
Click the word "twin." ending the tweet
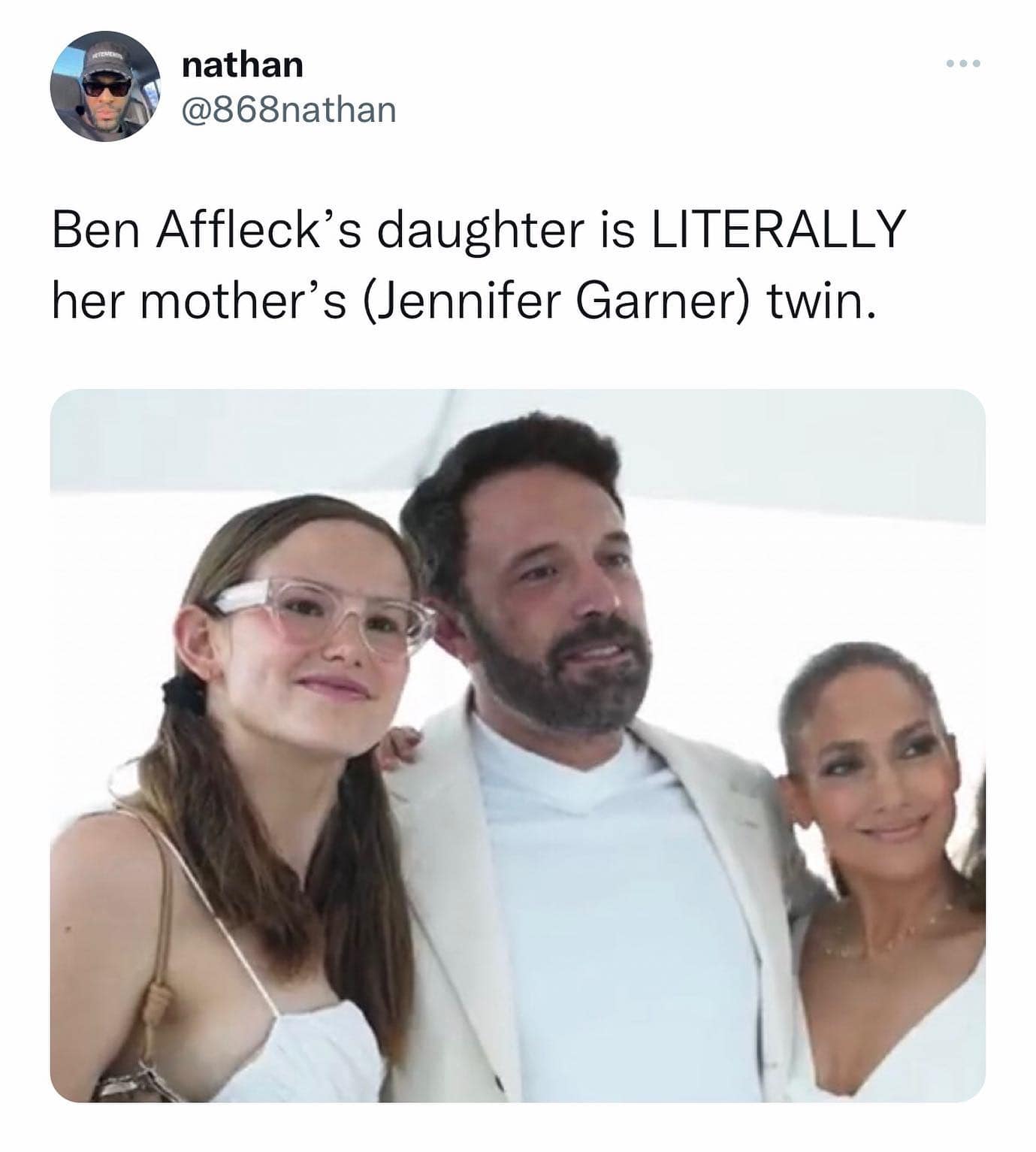tap(821, 301)
